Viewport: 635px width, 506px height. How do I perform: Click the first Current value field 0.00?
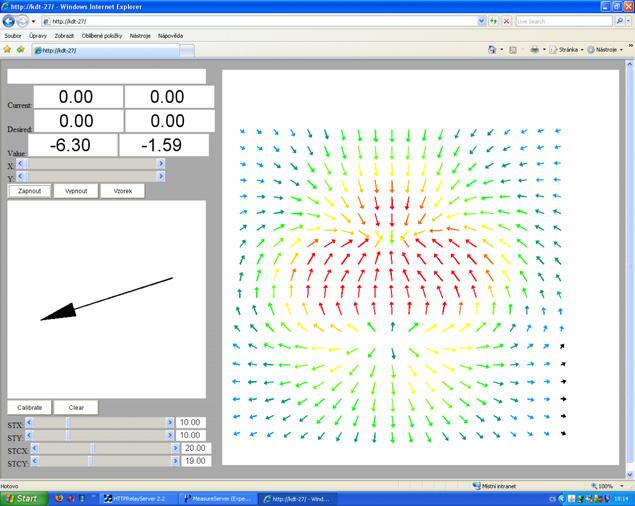coord(78,97)
